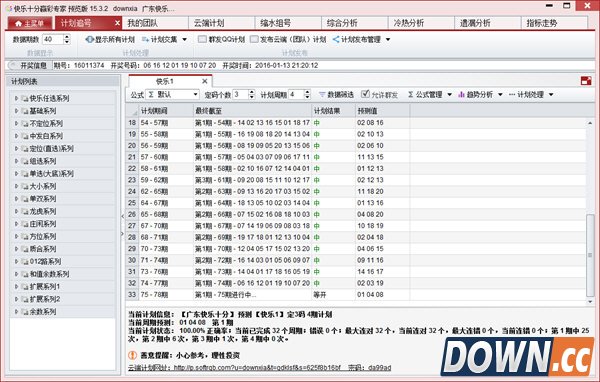The height and width of the screenshot is (382, 600).
Task: Select the 方位系列 folder
Action: (x=39, y=237)
